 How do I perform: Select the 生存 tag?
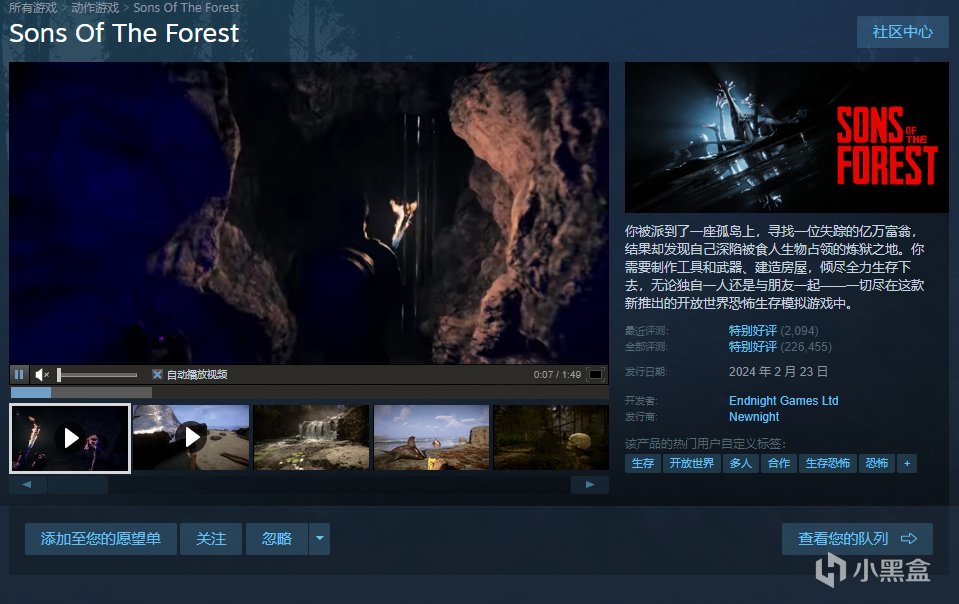click(642, 463)
